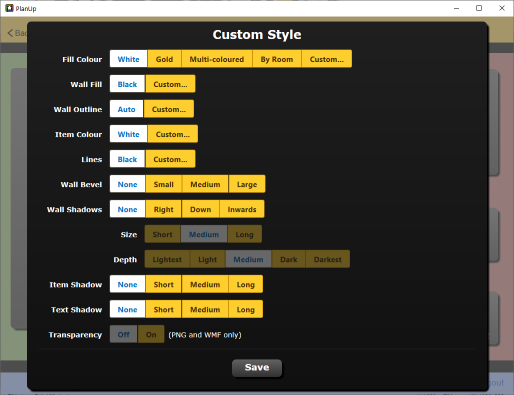The height and width of the screenshot is (395, 514).
Task: Set Item Shadow to Long
Action: (x=246, y=284)
